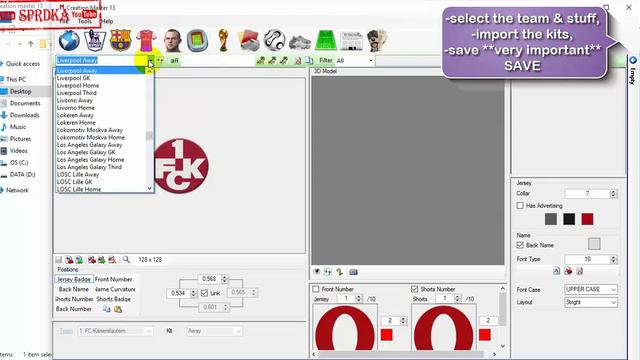
Task: Select the Jersey Badge position option
Action: pos(74,279)
